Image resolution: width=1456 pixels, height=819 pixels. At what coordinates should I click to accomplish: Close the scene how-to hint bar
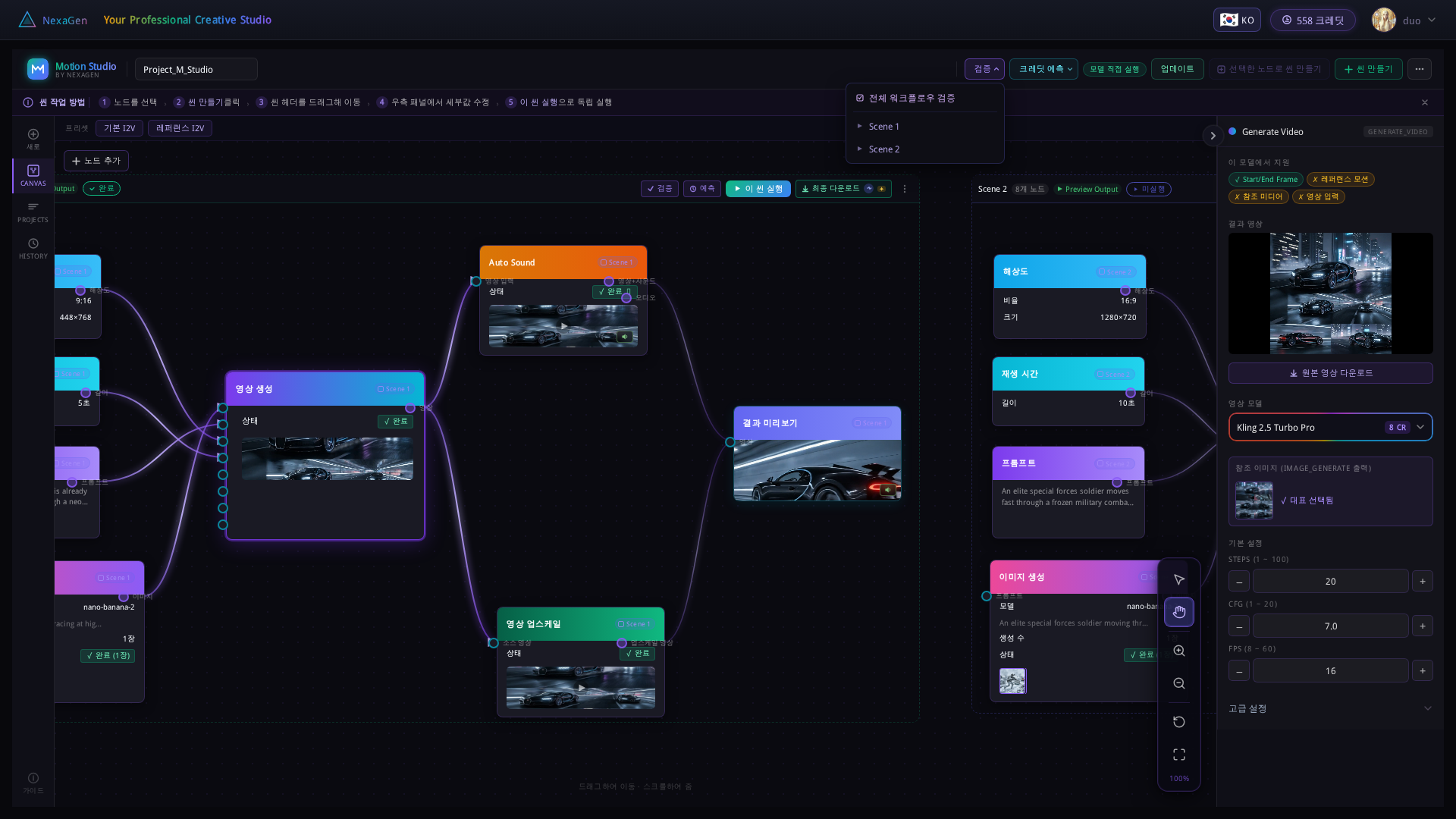click(1425, 102)
